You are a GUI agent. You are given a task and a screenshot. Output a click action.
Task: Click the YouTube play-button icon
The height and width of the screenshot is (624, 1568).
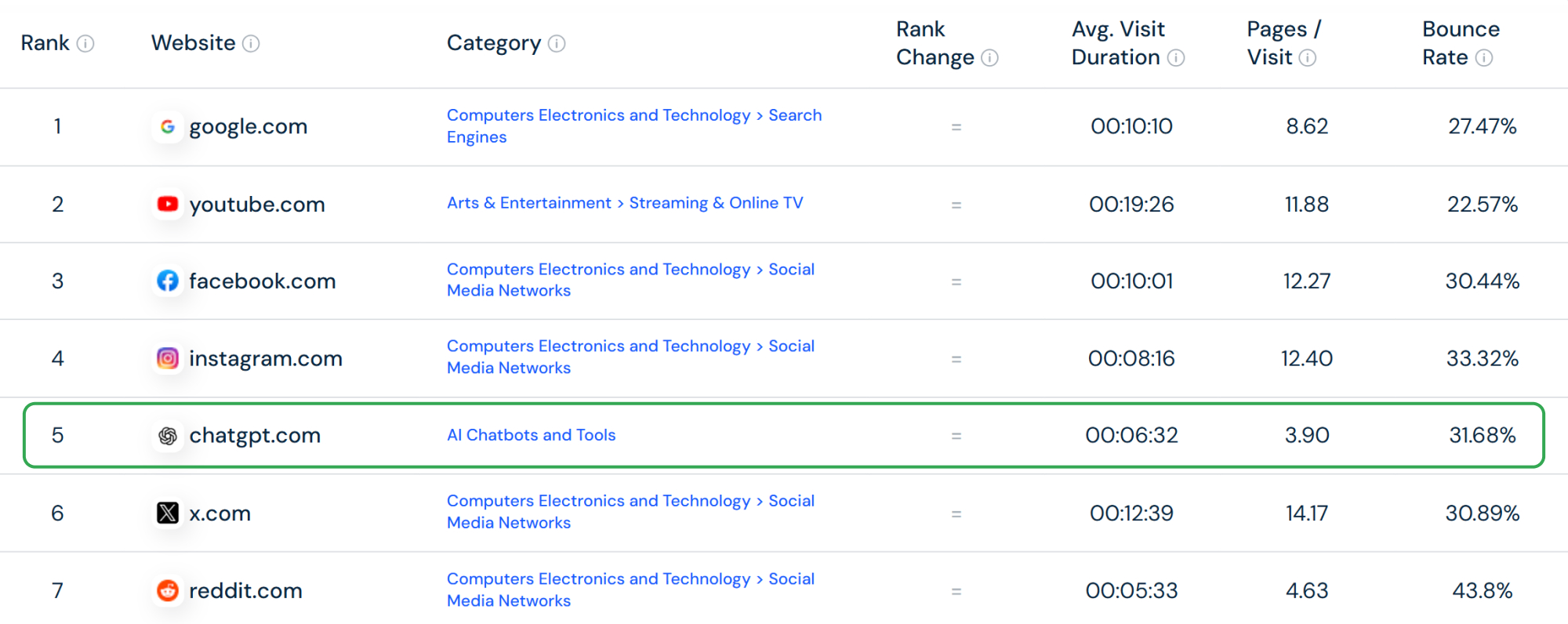[x=168, y=204]
